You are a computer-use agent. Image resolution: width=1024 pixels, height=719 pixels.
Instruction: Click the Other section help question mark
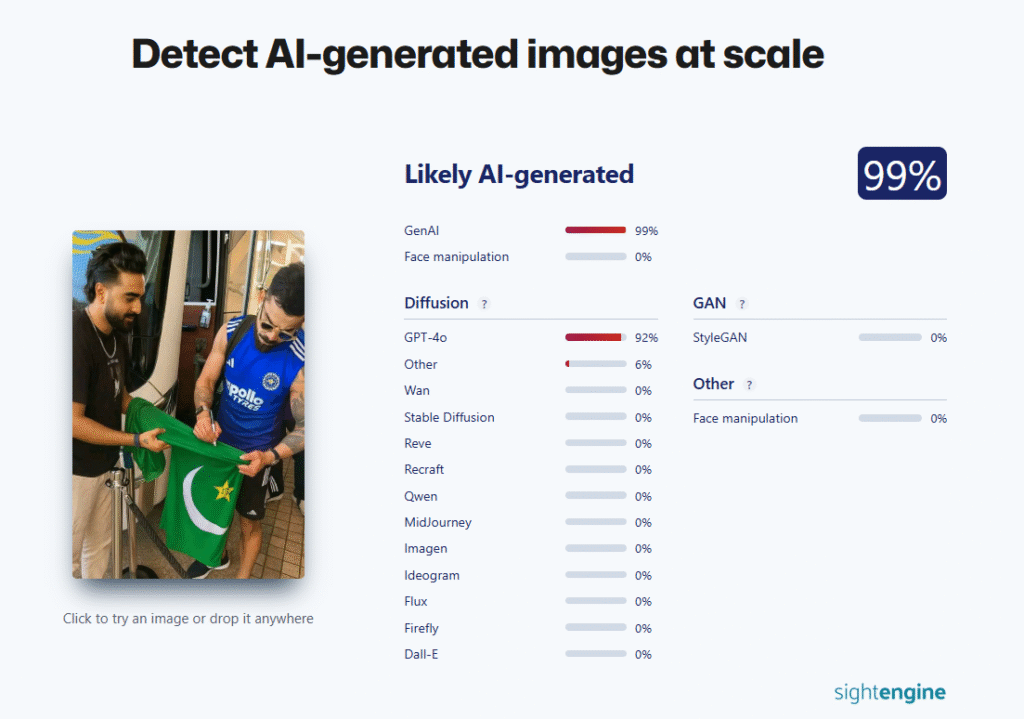tap(749, 385)
